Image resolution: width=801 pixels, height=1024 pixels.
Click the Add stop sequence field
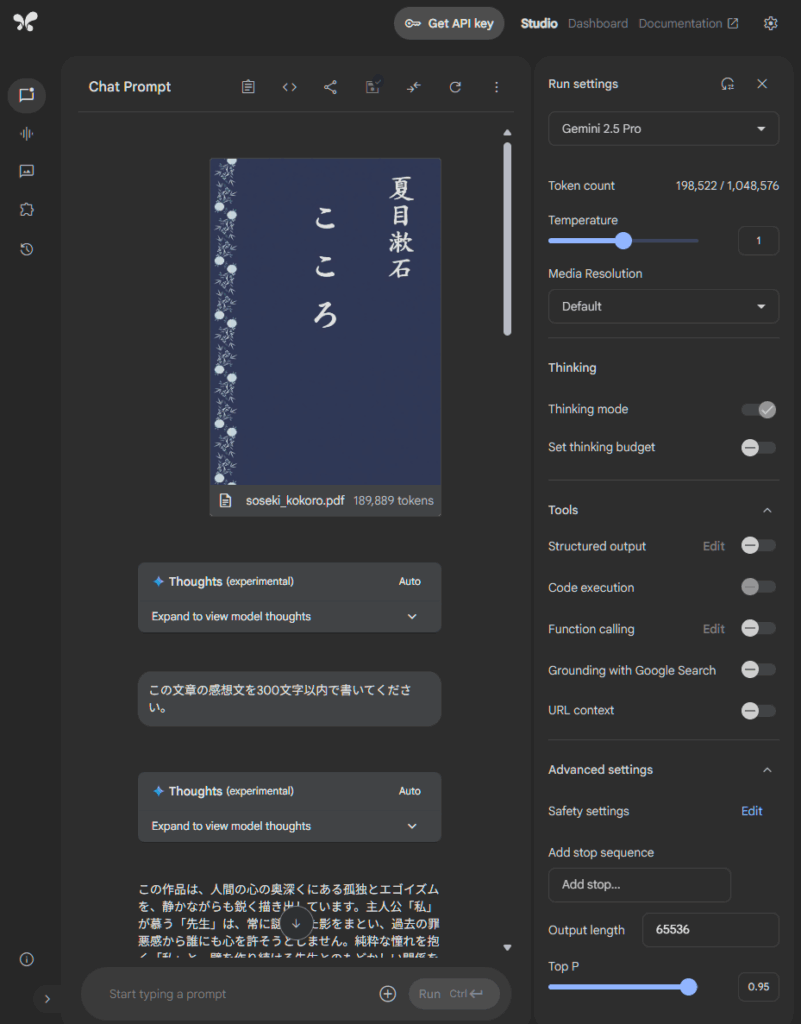click(x=639, y=885)
